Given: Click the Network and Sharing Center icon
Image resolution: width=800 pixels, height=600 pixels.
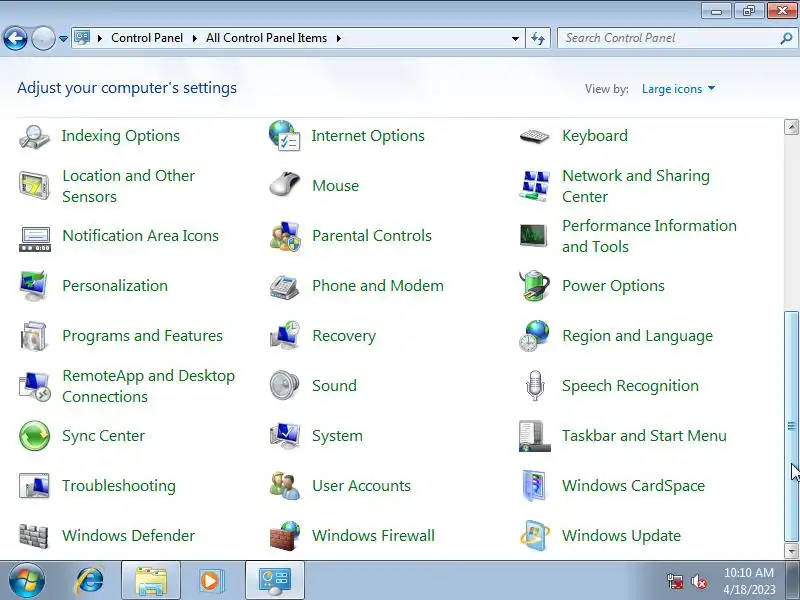Looking at the screenshot, I should point(534,186).
